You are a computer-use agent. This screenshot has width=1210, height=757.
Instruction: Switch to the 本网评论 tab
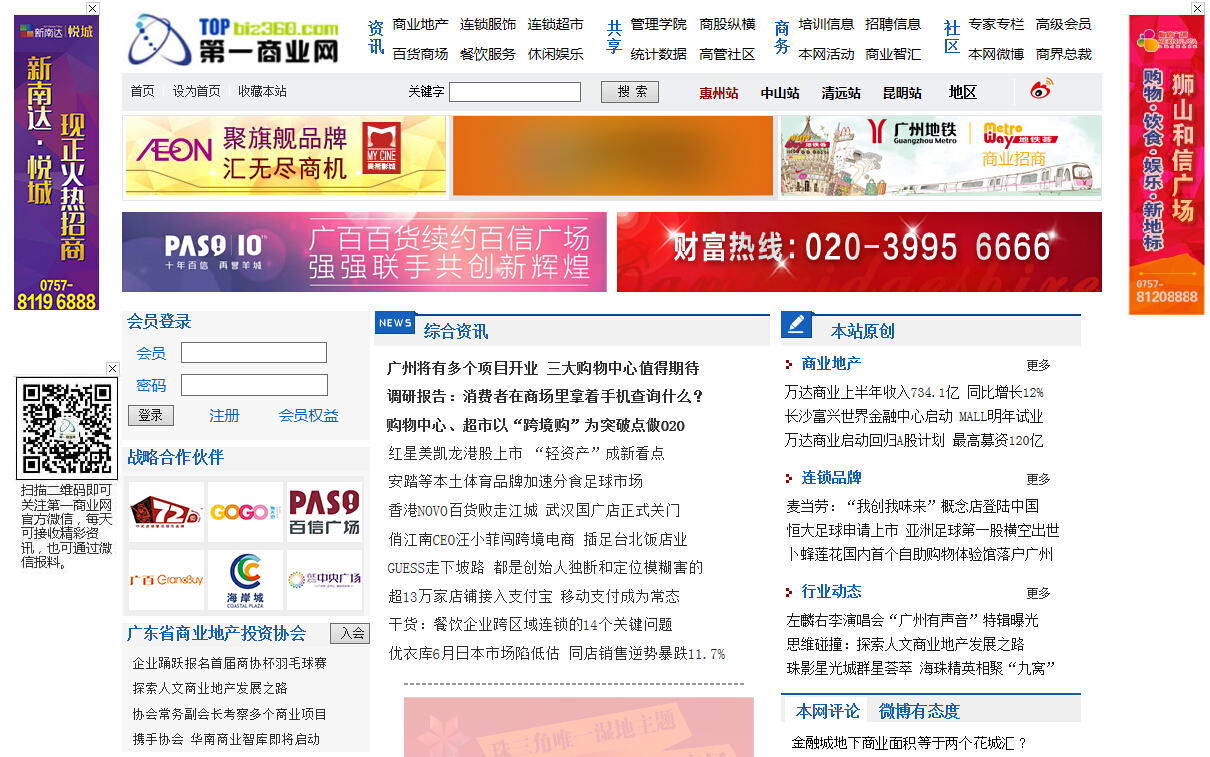pos(828,711)
